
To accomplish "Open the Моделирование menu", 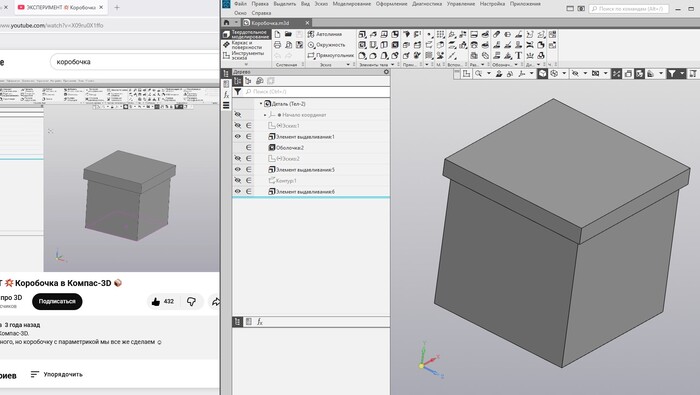I will point(352,4).
